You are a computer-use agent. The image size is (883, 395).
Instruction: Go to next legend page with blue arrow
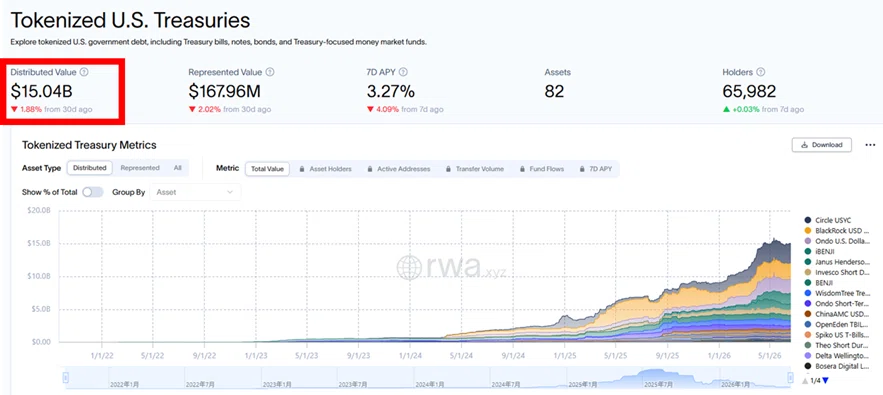(x=826, y=380)
